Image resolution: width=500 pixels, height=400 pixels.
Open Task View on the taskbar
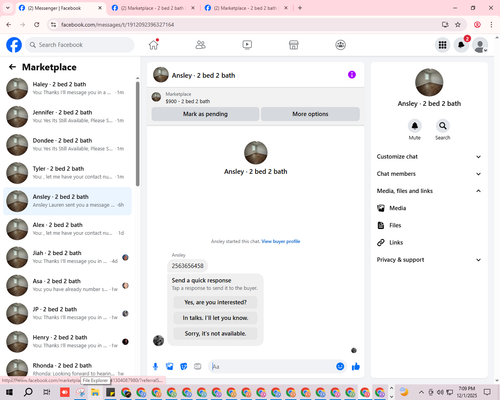click(x=47, y=392)
